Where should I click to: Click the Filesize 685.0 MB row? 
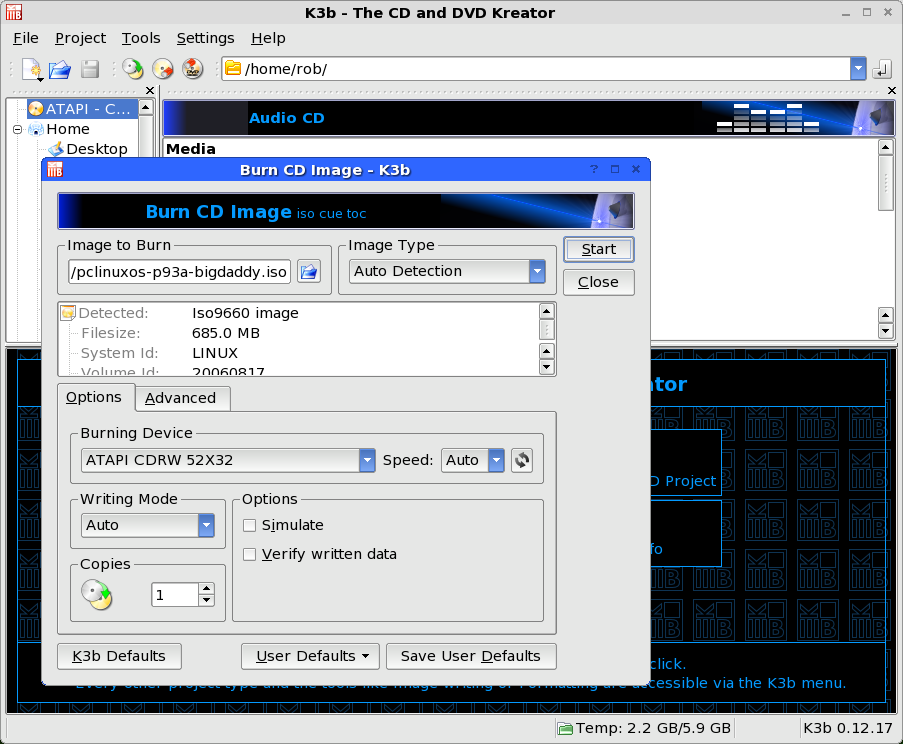click(x=299, y=333)
